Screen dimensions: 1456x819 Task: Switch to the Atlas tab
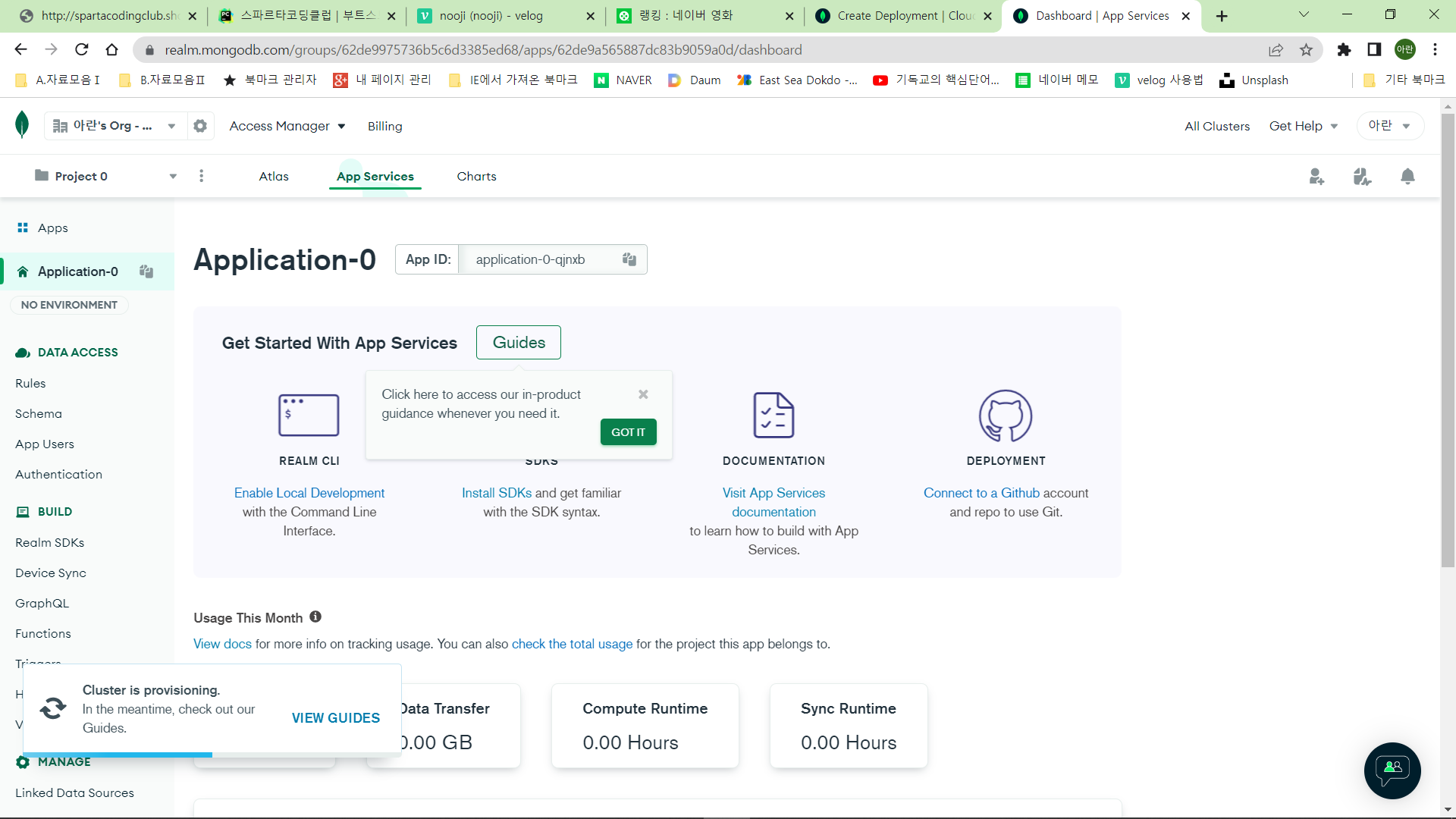[274, 177]
